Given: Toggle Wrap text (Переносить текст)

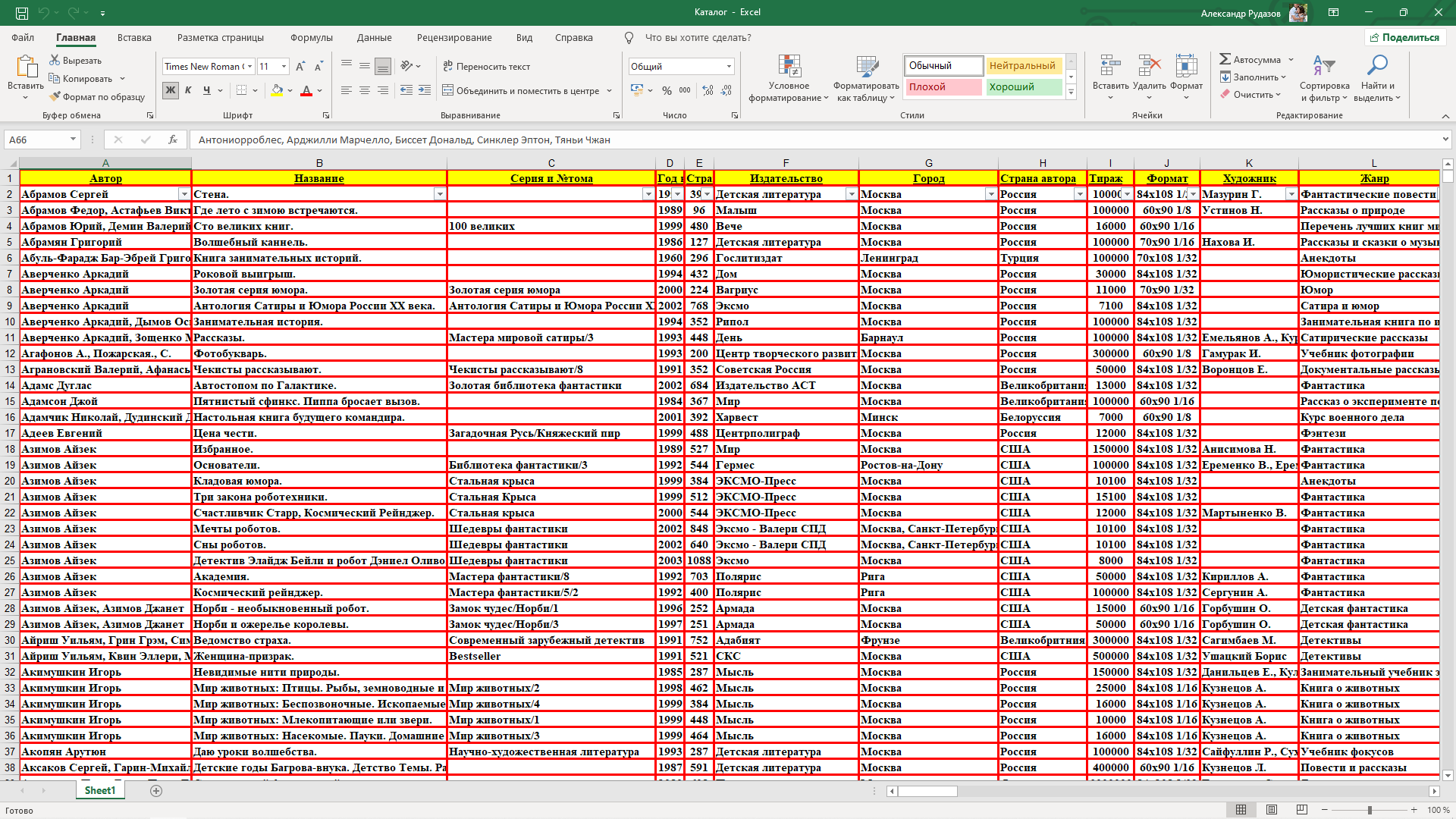Looking at the screenshot, I should pyautogui.click(x=486, y=67).
